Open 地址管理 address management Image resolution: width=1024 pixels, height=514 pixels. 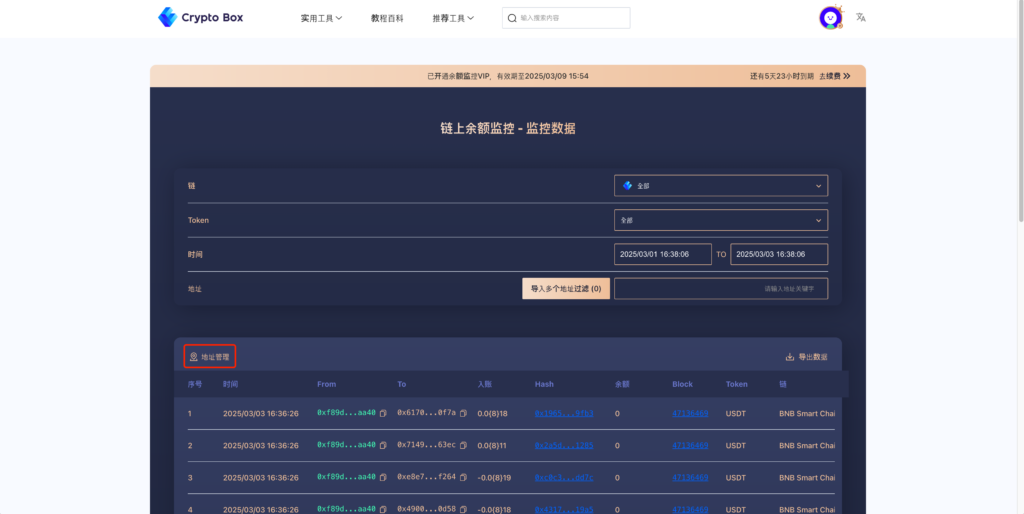(210, 357)
